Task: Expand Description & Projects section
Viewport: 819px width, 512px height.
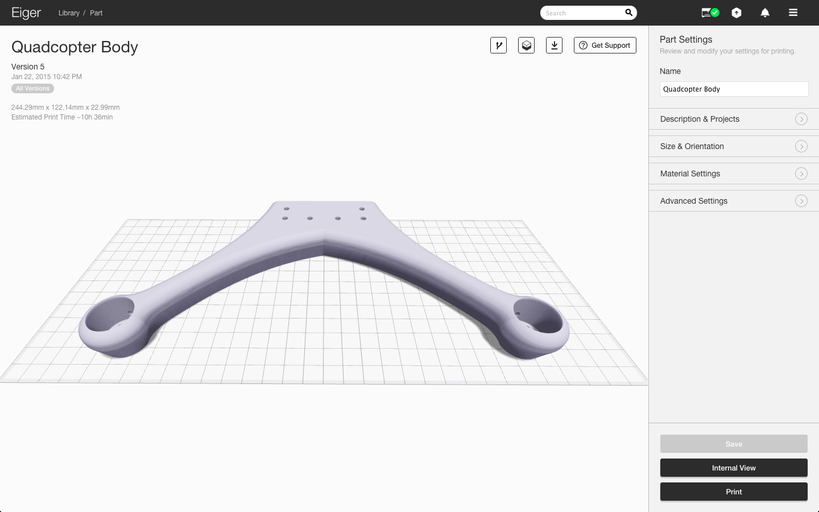Action: (733, 119)
